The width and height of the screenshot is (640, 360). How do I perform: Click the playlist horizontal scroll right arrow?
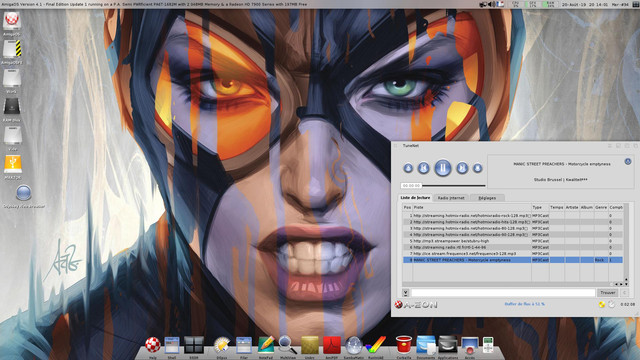621,284
